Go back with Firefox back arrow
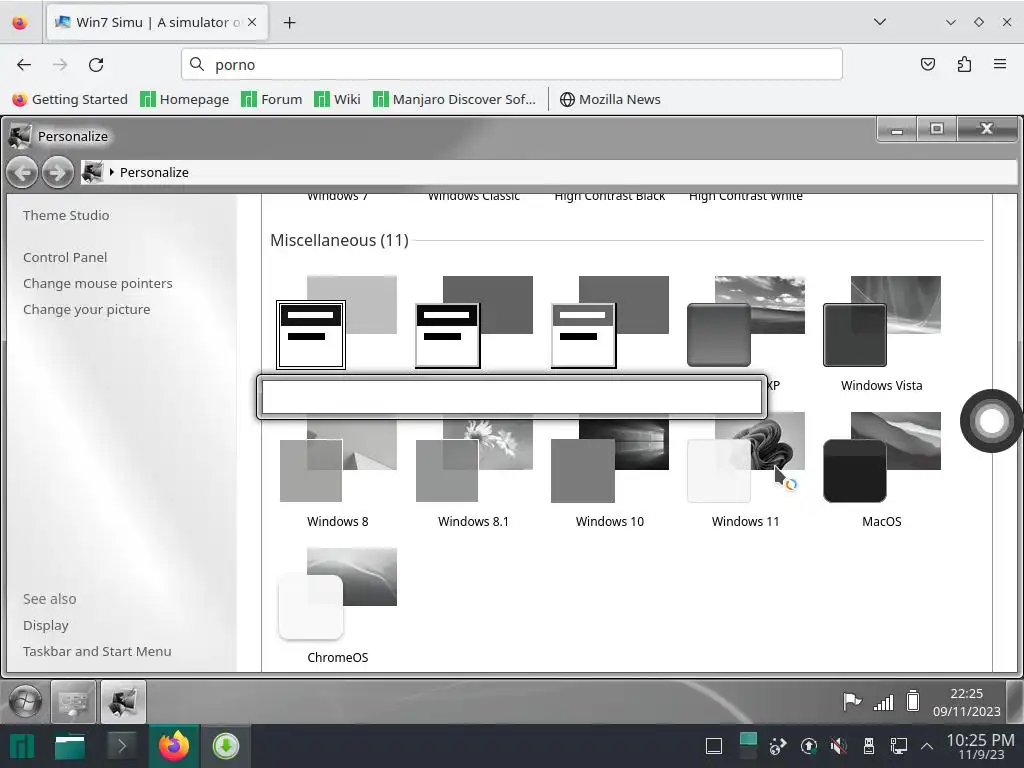Image resolution: width=1024 pixels, height=768 pixels. tap(24, 65)
